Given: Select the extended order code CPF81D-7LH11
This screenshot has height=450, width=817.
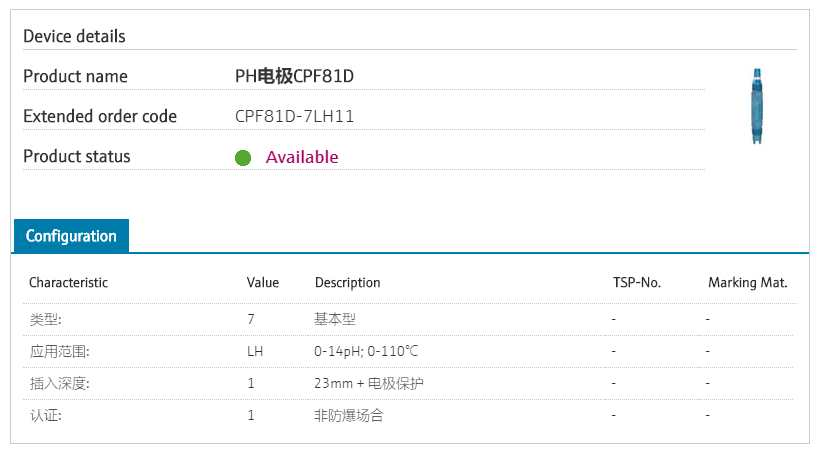Looking at the screenshot, I should [x=294, y=116].
